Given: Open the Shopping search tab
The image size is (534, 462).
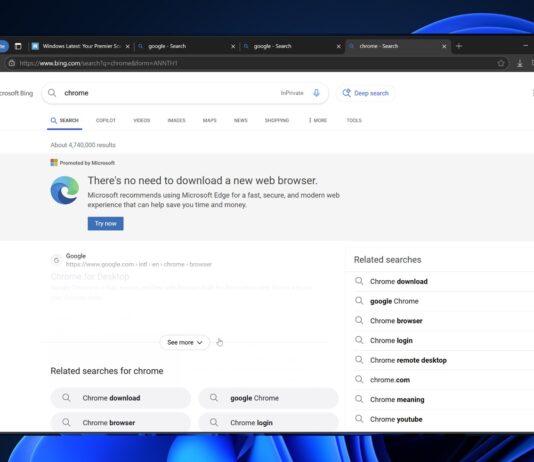Looking at the screenshot, I should click(x=277, y=121).
